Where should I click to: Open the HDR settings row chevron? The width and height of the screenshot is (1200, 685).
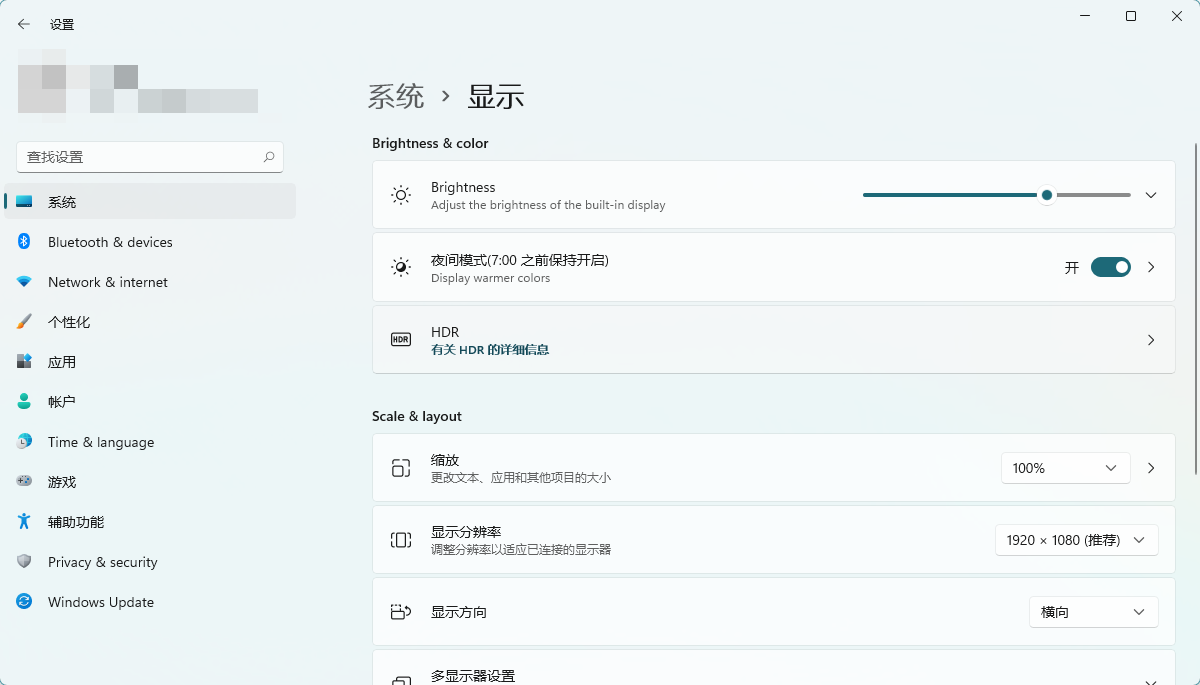tap(1151, 340)
